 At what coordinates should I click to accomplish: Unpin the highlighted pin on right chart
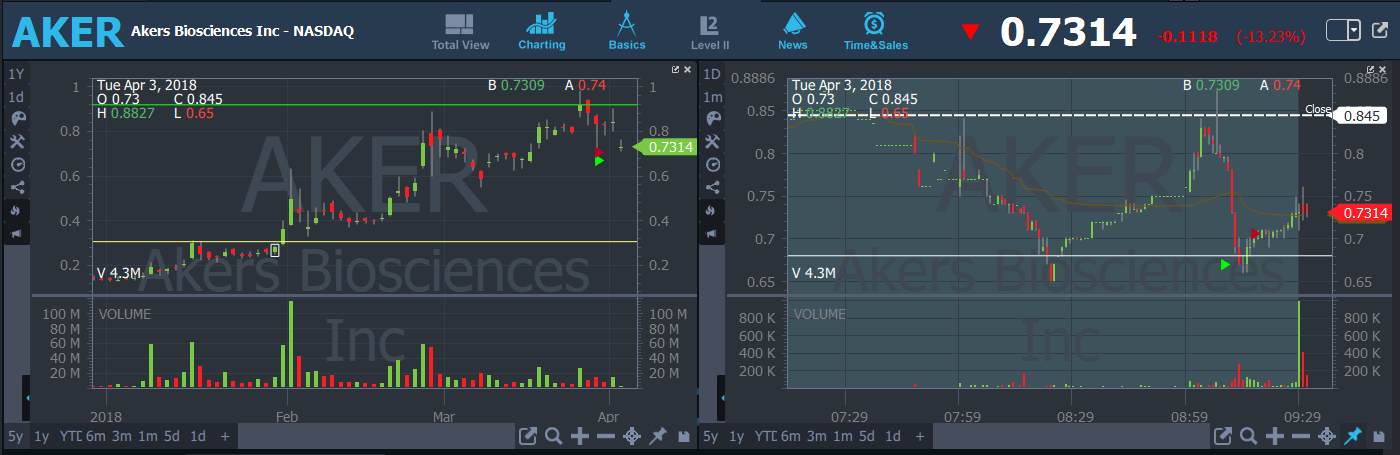click(x=1352, y=436)
